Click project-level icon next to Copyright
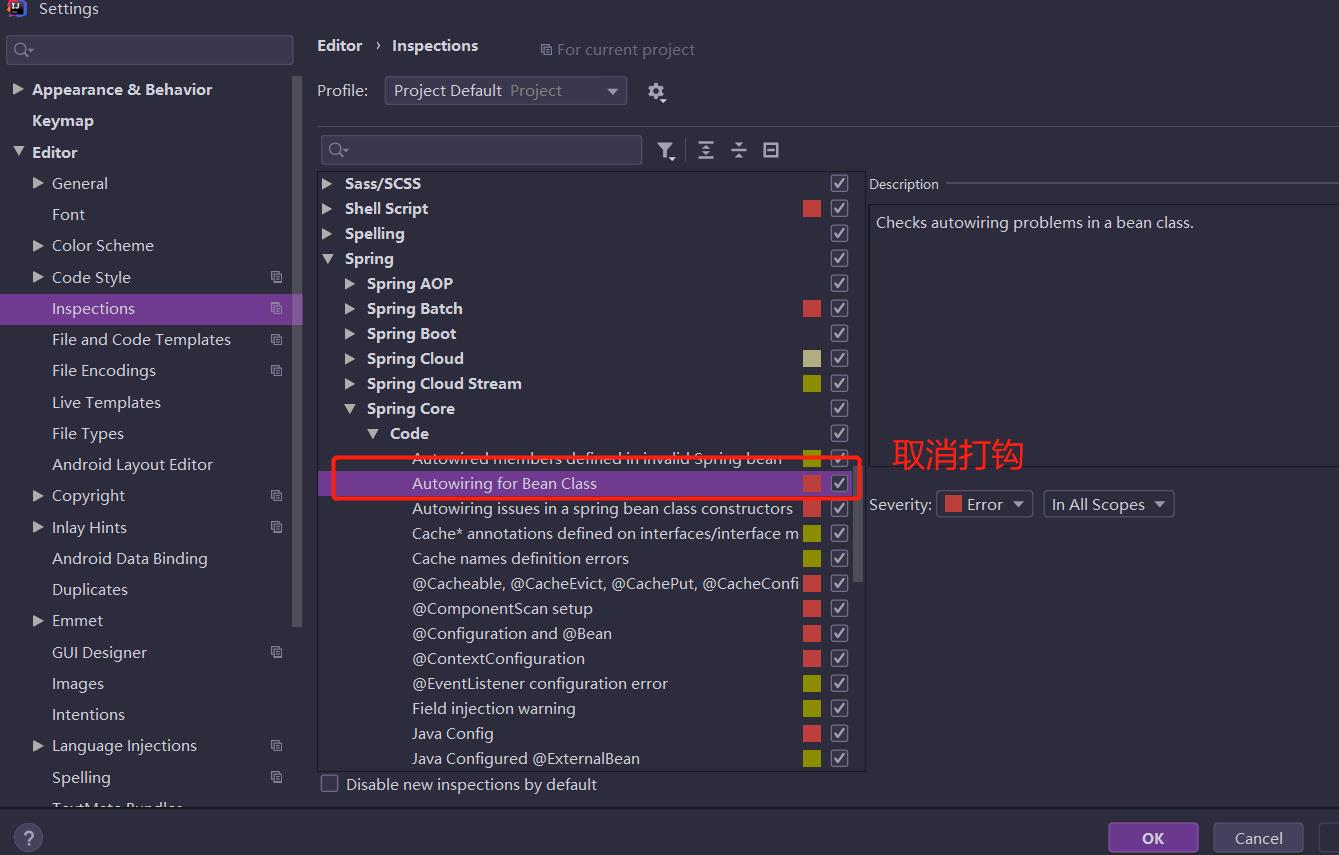Screen dimensions: 1339x855 click(277, 496)
